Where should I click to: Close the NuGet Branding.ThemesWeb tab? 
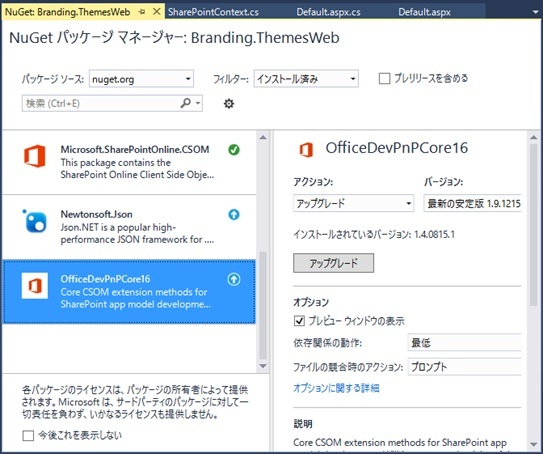point(157,12)
